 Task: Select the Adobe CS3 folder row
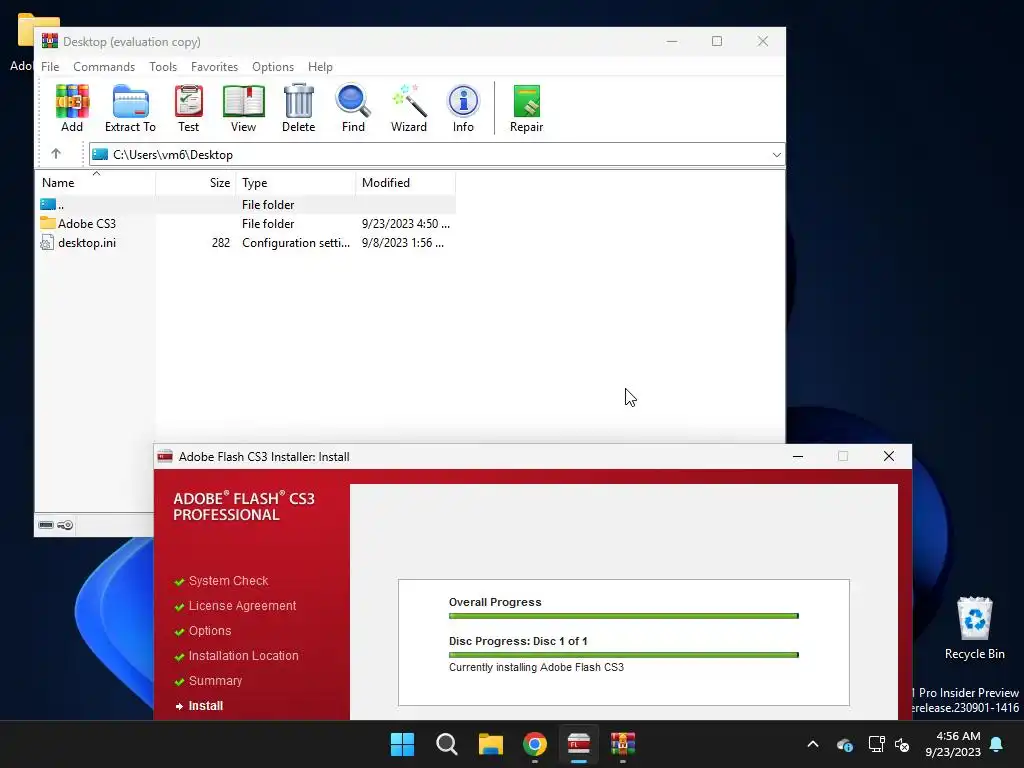(x=246, y=223)
